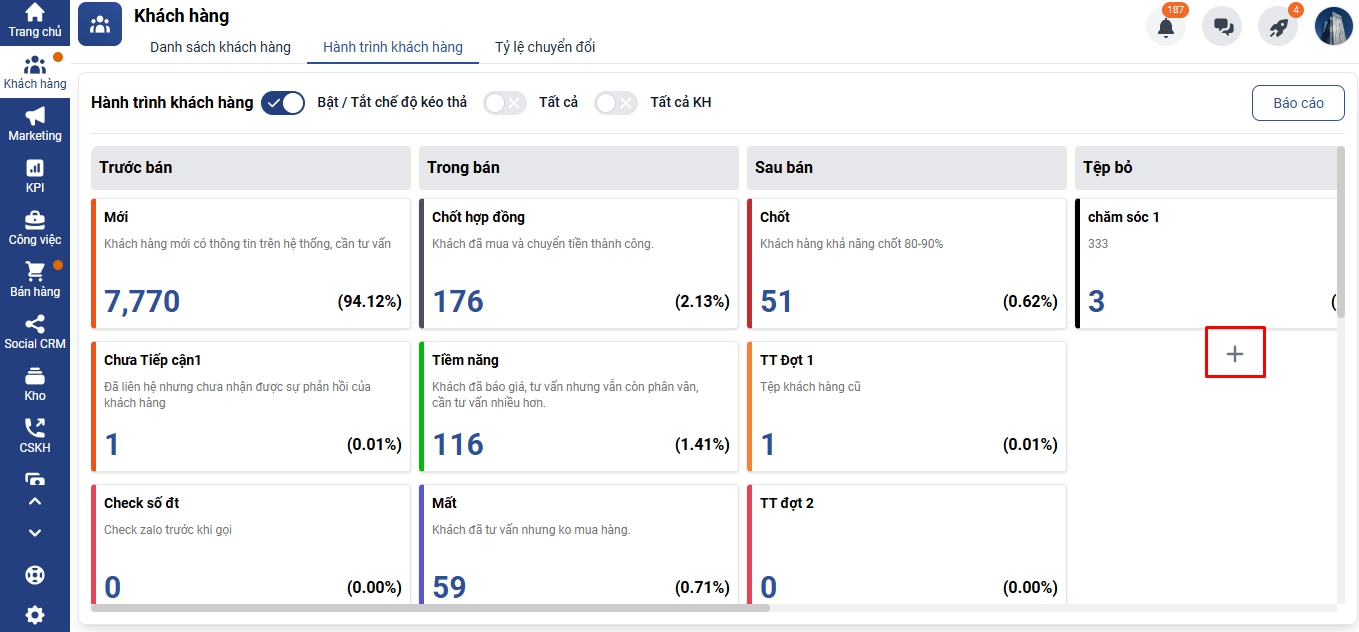Switch to Tỷ lệ chuyển đổi tab
The height and width of the screenshot is (632, 1359).
(x=545, y=47)
